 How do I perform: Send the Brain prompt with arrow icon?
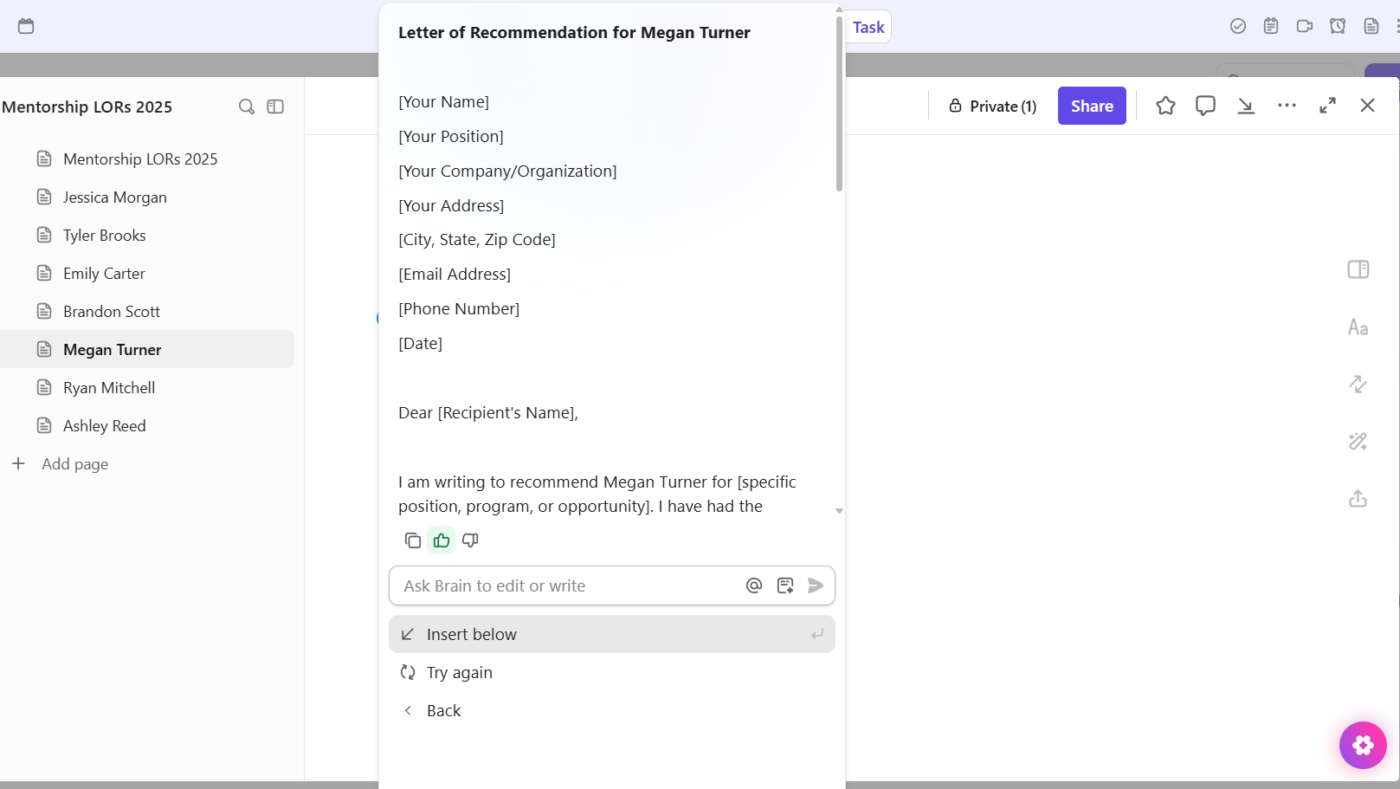click(815, 585)
